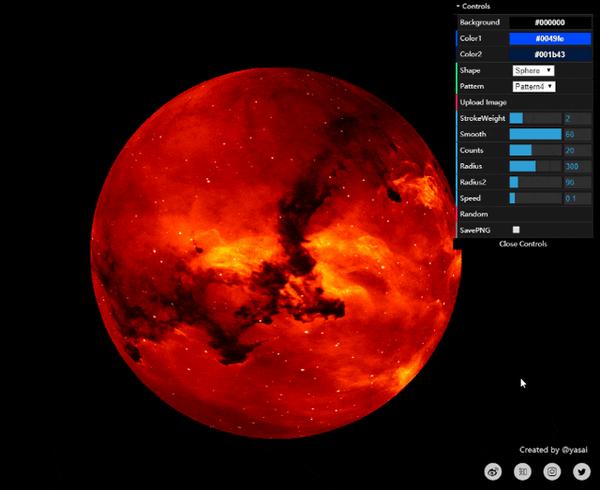Screen dimensions: 600x490
Task: Click the Pattern label text
Action: 472,86
